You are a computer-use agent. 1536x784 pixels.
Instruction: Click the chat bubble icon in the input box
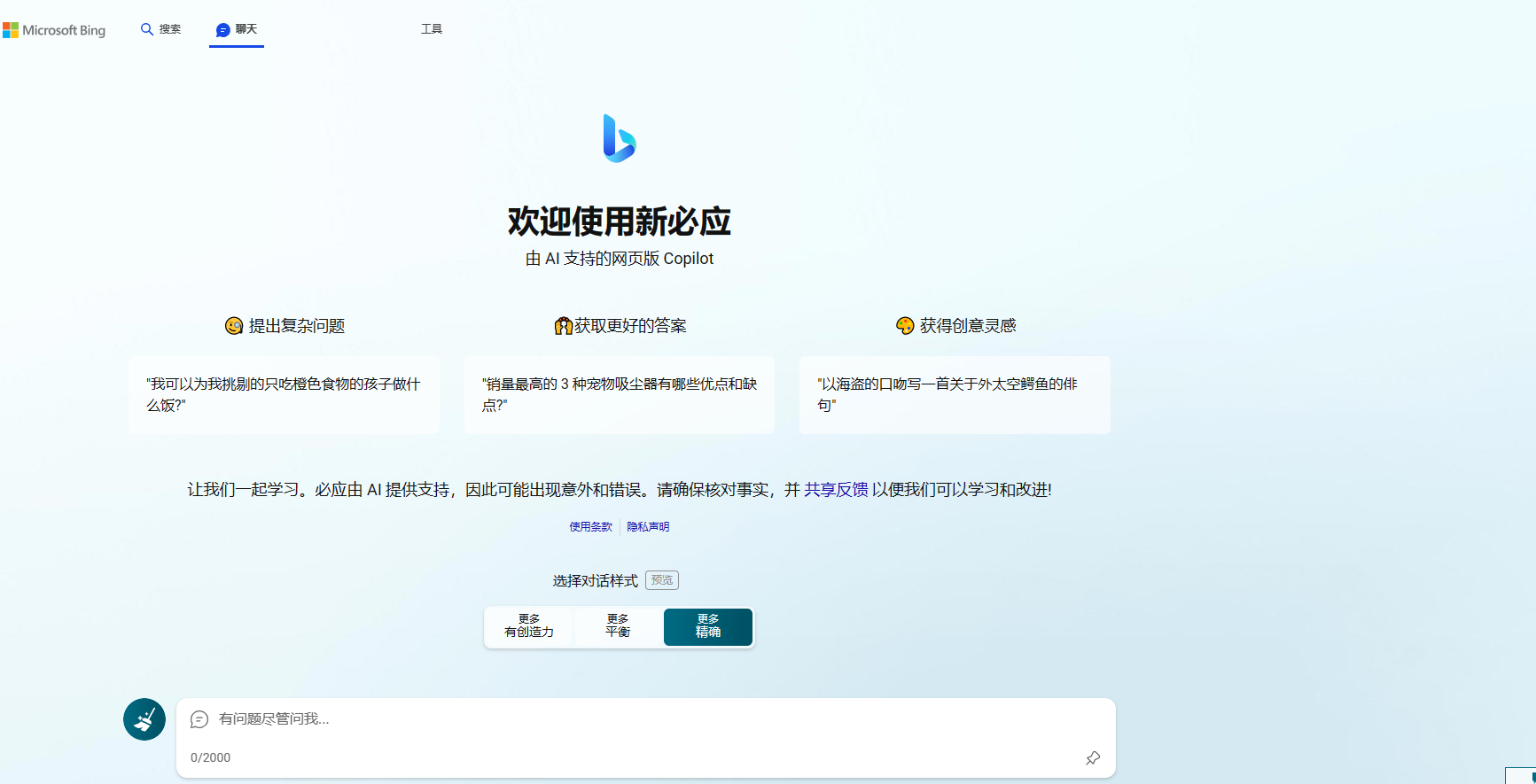pyautogui.click(x=199, y=719)
